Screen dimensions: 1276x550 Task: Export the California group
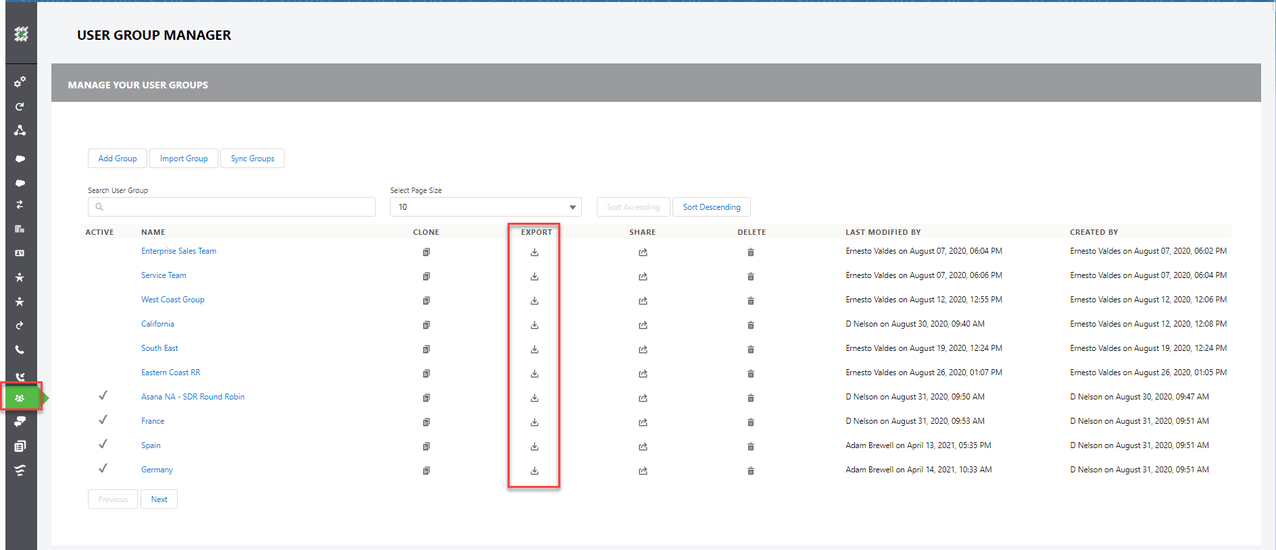(x=534, y=325)
